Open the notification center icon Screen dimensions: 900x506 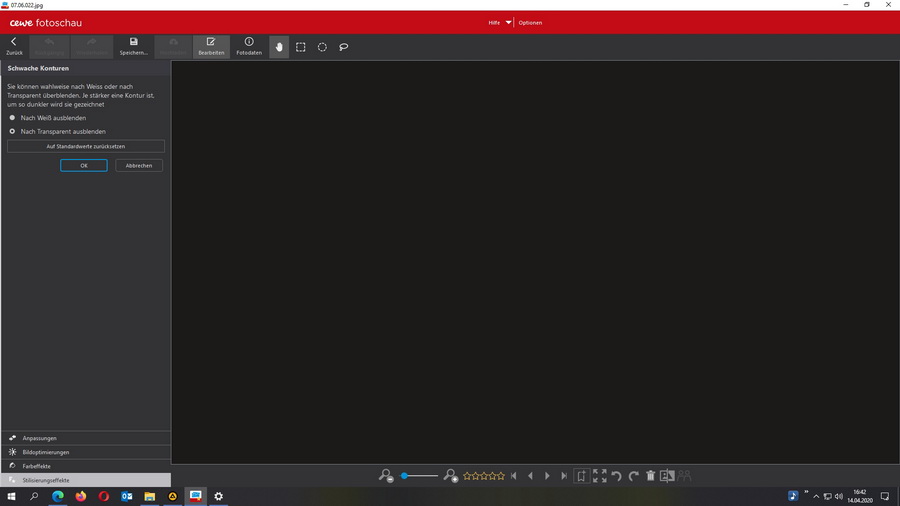pos(885,496)
